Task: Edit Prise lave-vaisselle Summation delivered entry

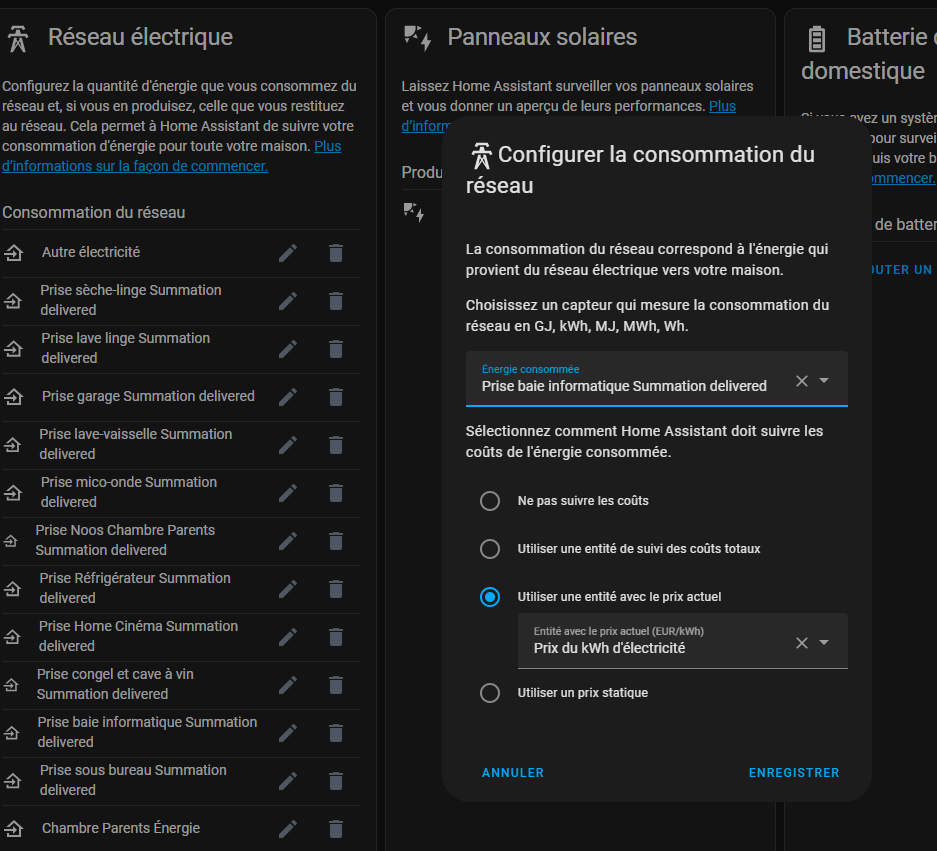Action: (288, 445)
